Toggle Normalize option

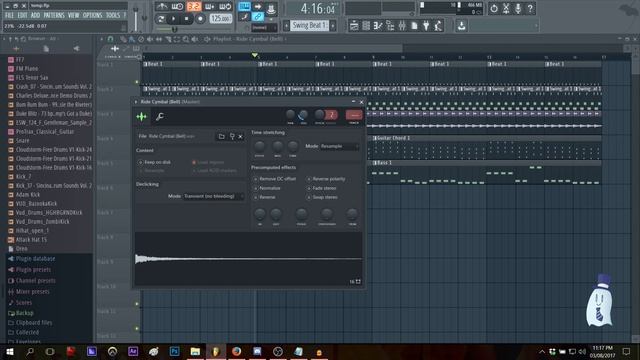pyautogui.click(x=267, y=188)
